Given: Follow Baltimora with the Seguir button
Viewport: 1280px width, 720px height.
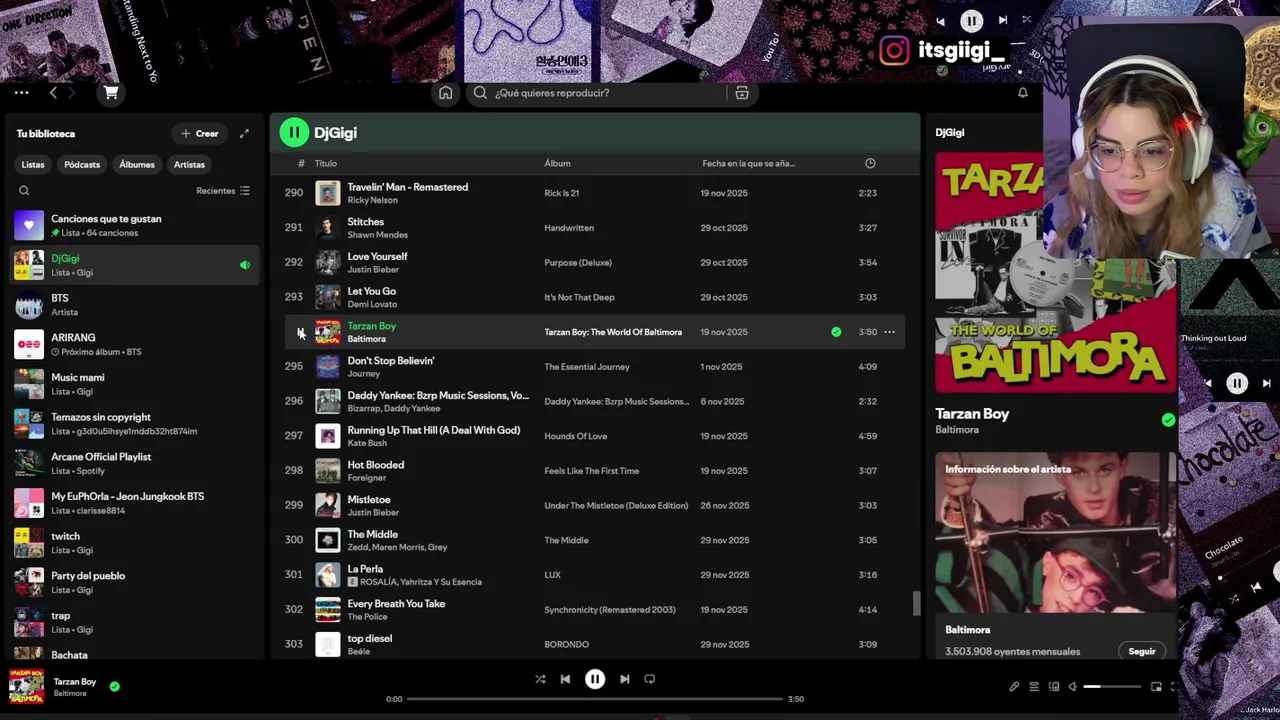Looking at the screenshot, I should coord(1142,651).
